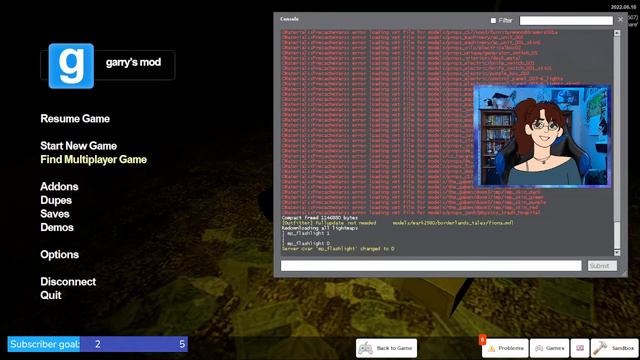The image size is (640, 360).
Task: Click the 'Compact freed' console line
Action: (320, 218)
